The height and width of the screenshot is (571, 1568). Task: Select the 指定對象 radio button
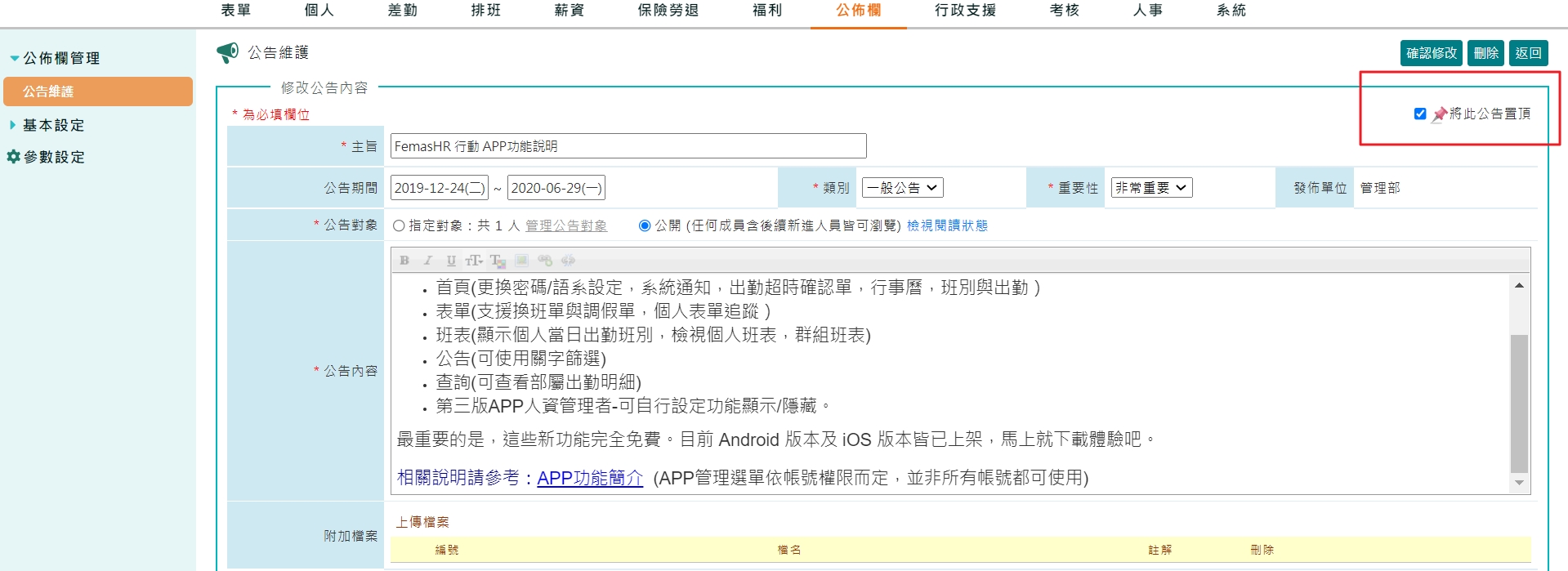[399, 225]
